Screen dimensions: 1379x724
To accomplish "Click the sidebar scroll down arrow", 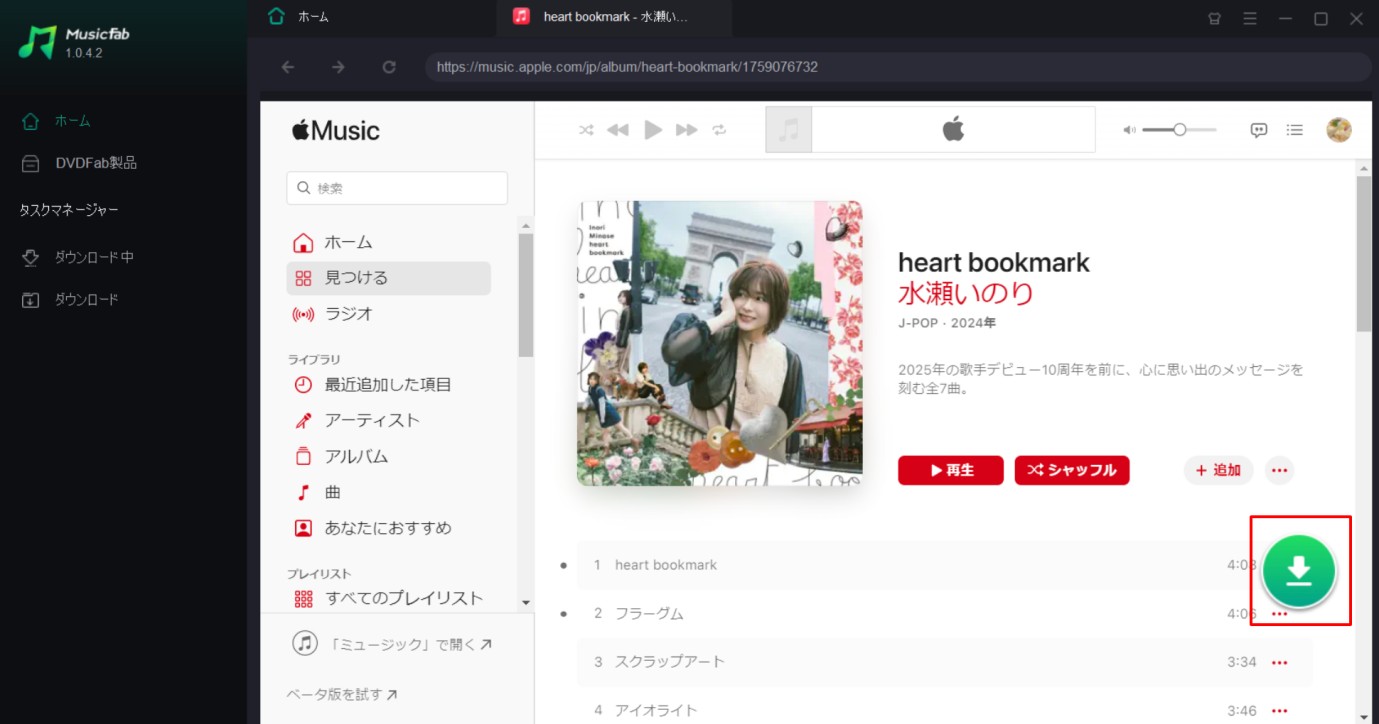I will 526,603.
